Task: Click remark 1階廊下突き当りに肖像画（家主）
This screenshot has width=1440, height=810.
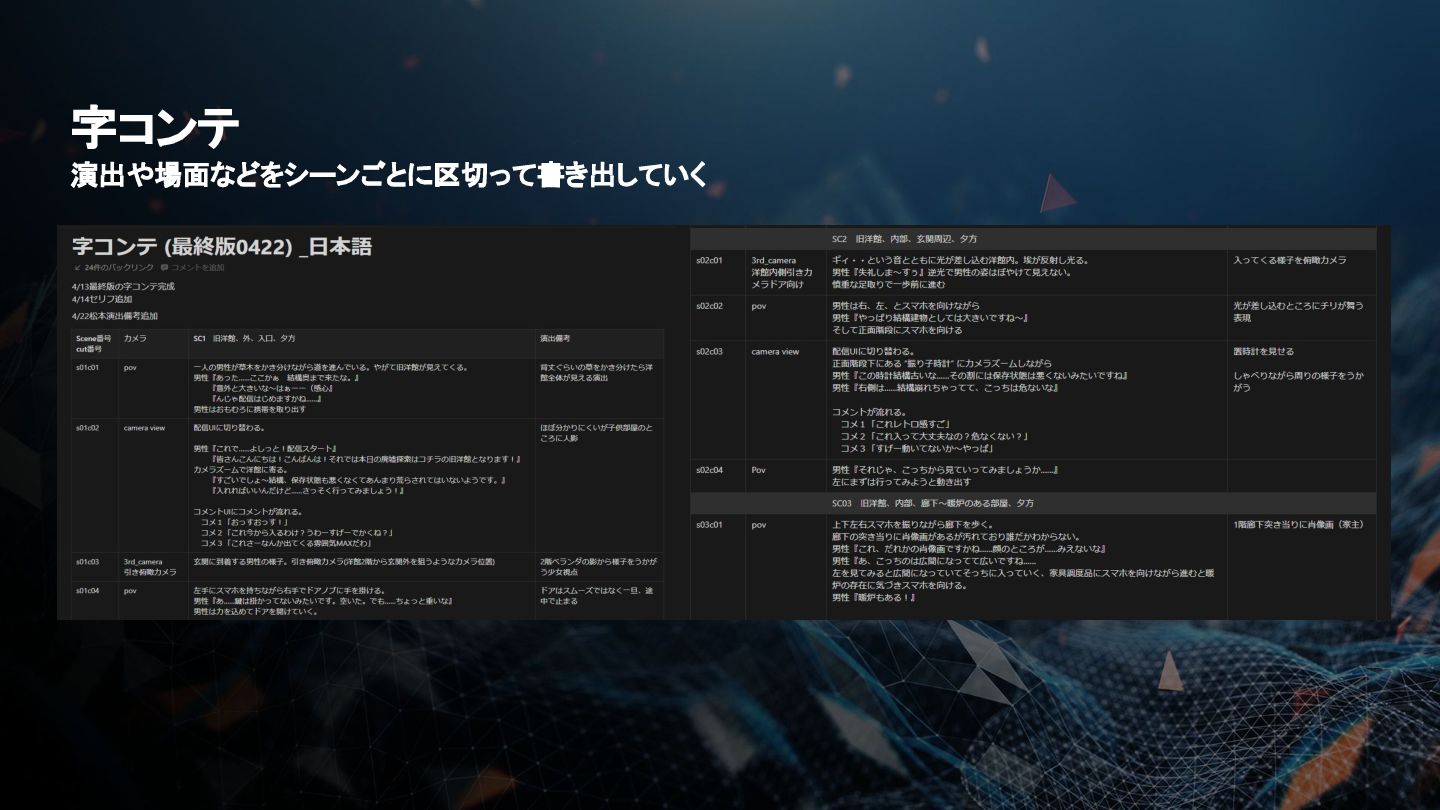Action: click(1298, 524)
